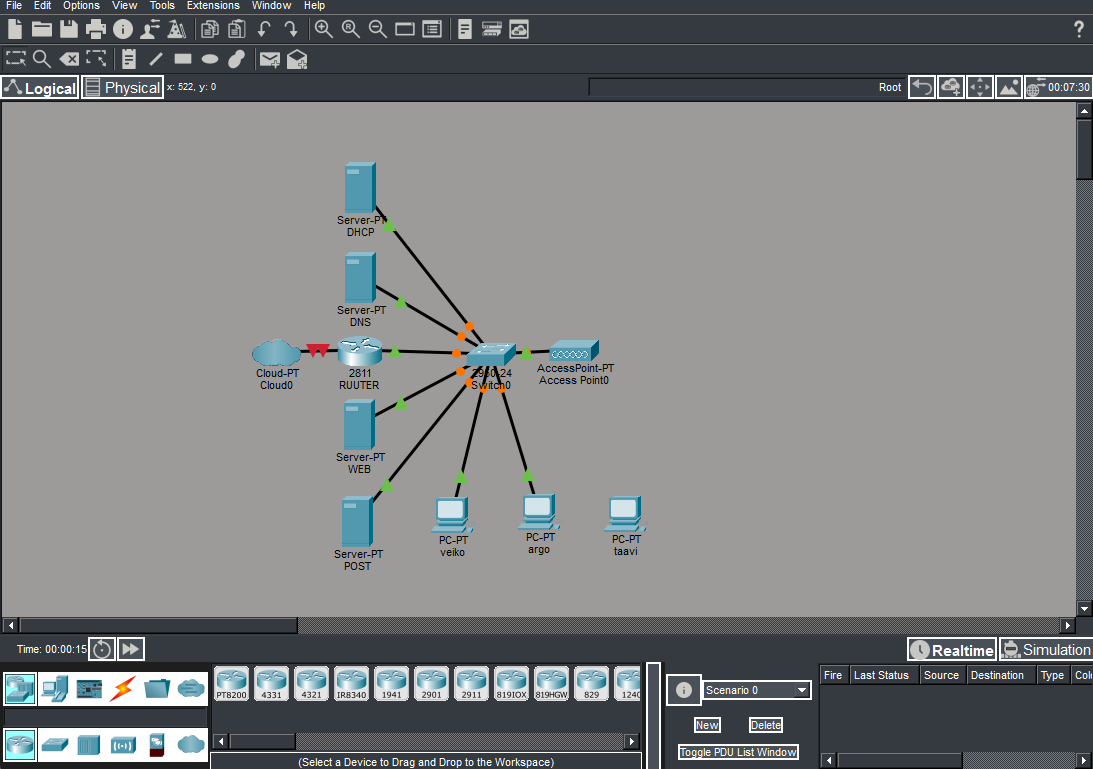Zoom out using the minus magnifier icon
This screenshot has width=1093, height=769.
click(378, 29)
